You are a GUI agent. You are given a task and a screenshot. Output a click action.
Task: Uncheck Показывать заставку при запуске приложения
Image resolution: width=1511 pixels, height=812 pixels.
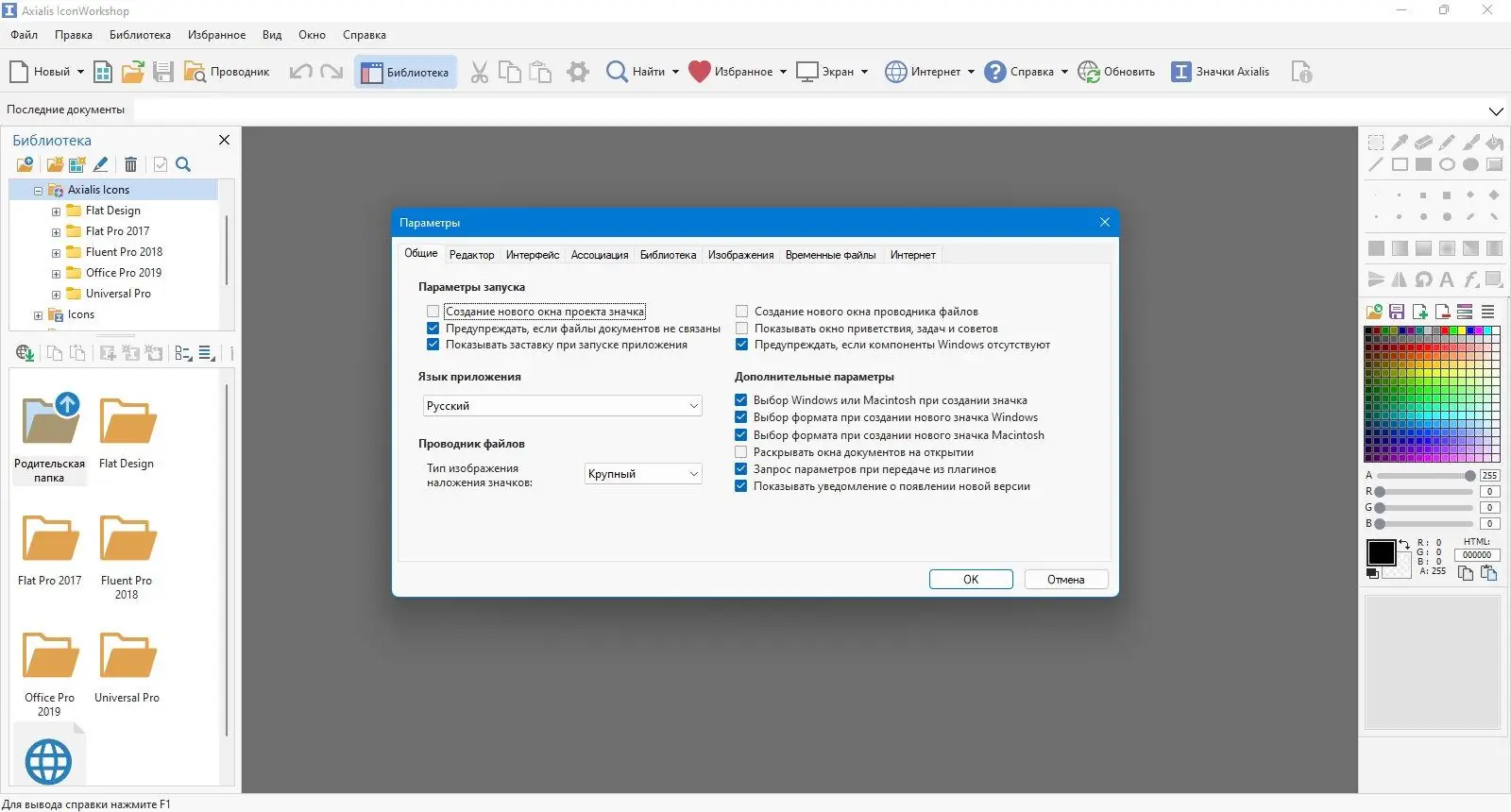pos(433,345)
